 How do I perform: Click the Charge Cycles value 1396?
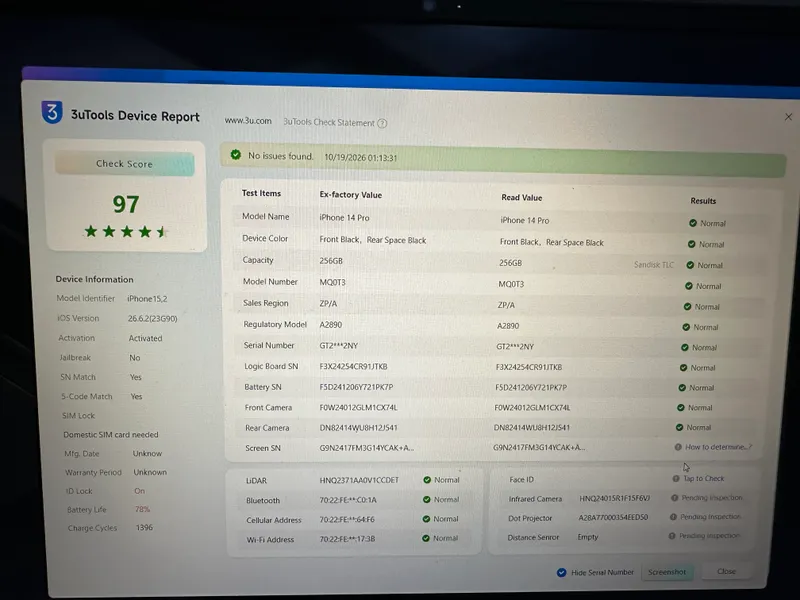pyautogui.click(x=144, y=528)
